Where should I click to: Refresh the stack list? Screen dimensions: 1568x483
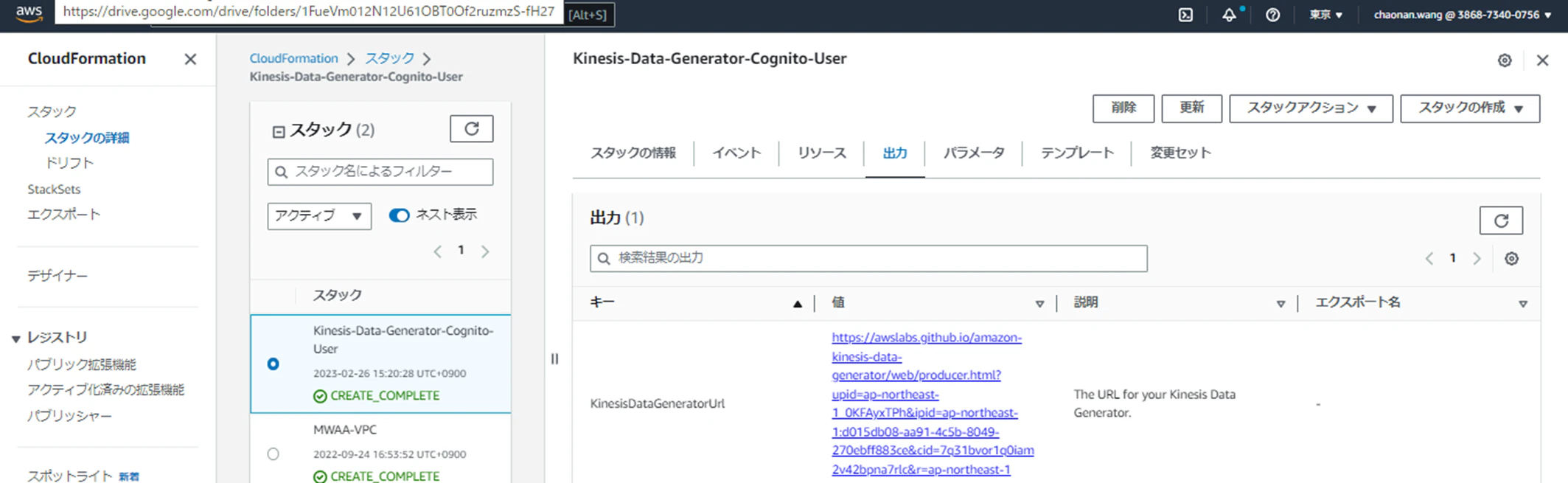pos(472,129)
